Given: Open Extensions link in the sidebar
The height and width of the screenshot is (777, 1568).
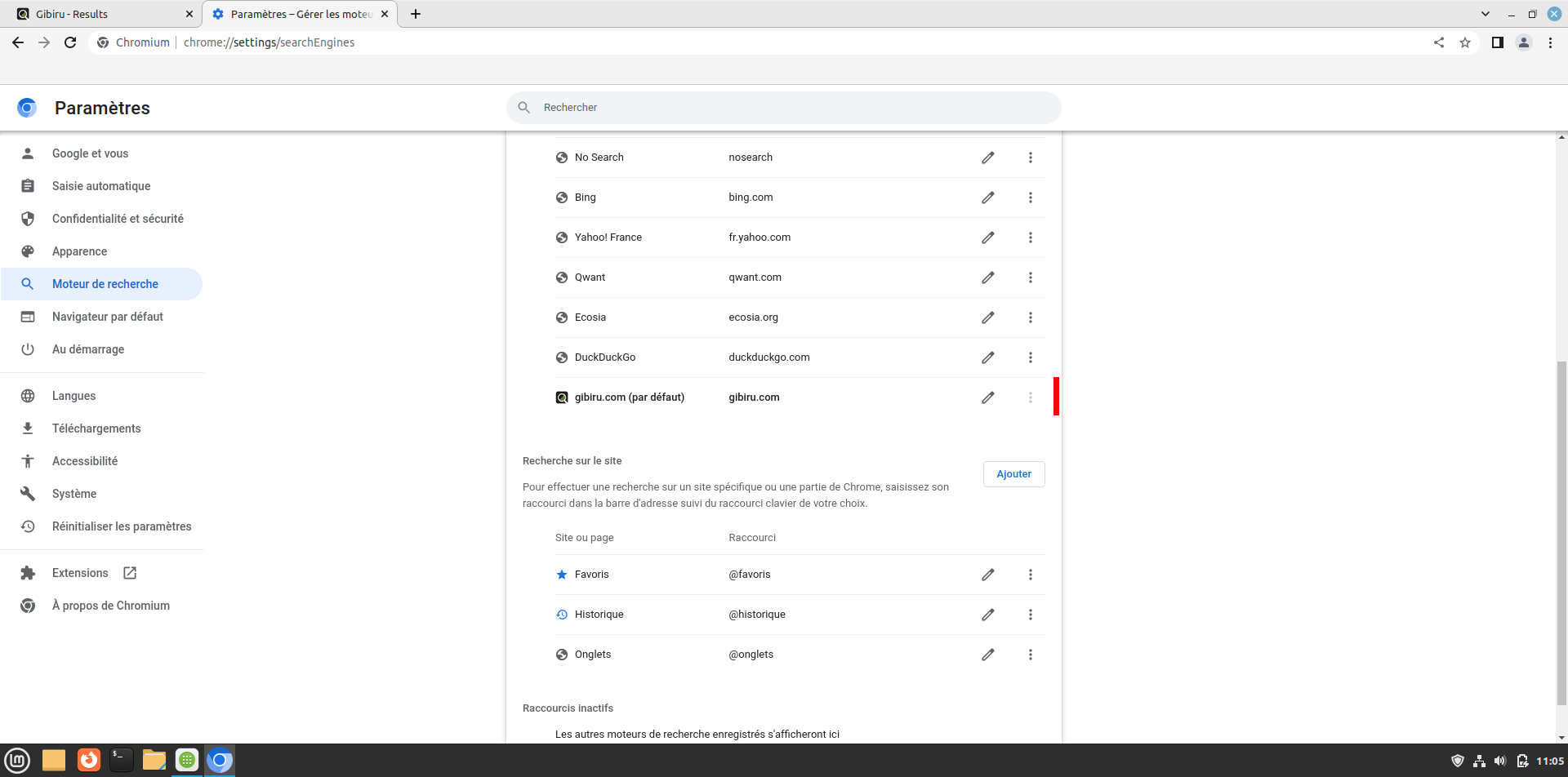Looking at the screenshot, I should (80, 573).
